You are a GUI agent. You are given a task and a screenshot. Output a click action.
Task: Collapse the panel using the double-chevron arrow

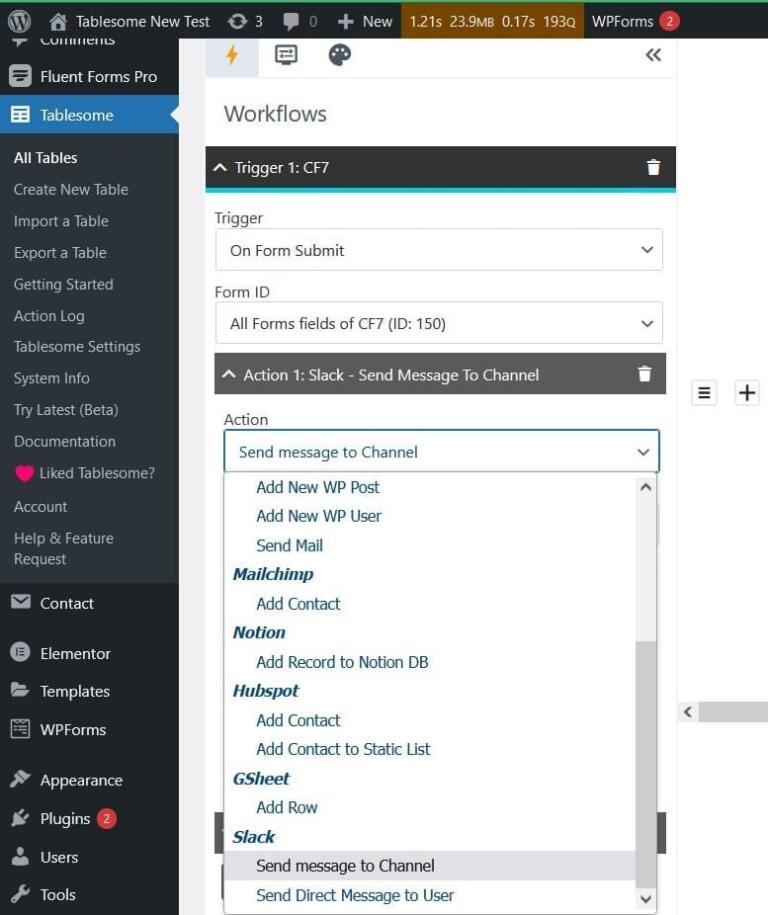[653, 55]
